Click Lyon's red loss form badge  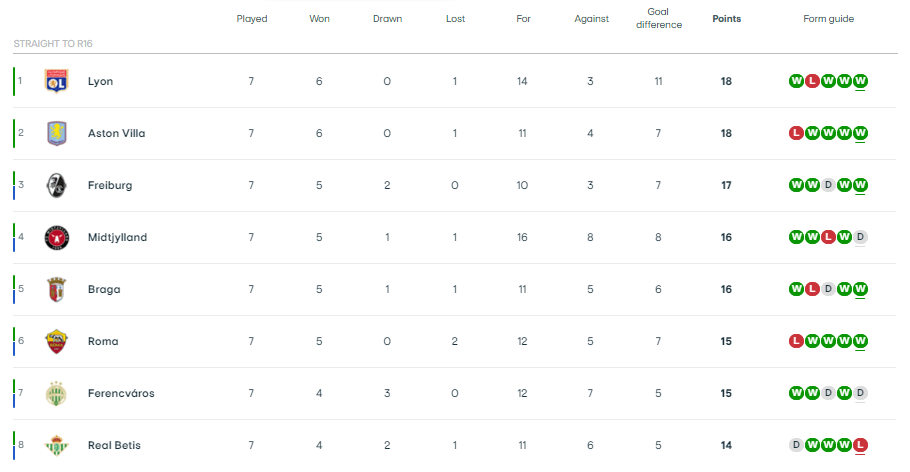812,81
